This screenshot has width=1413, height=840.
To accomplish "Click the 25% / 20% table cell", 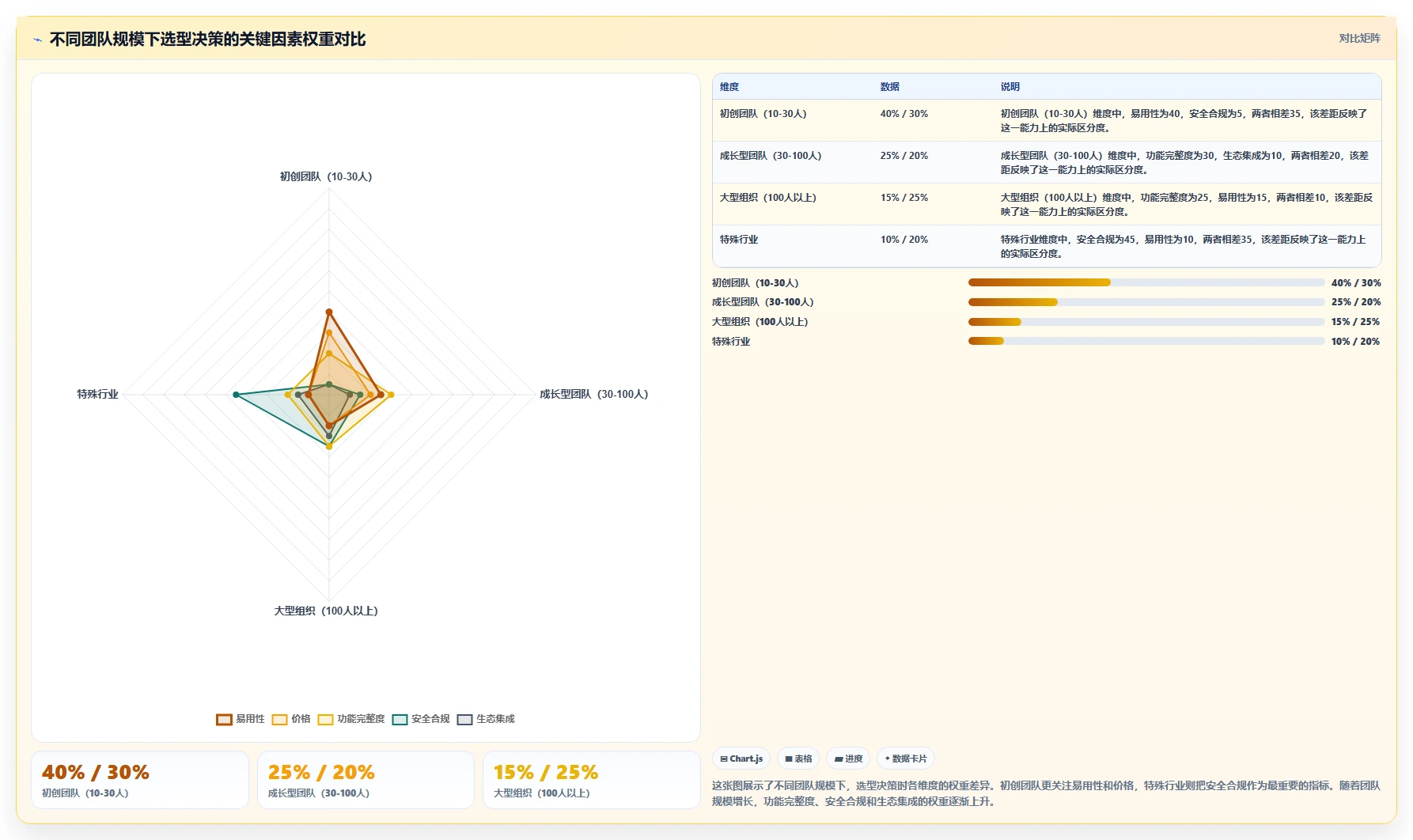I will click(x=904, y=156).
